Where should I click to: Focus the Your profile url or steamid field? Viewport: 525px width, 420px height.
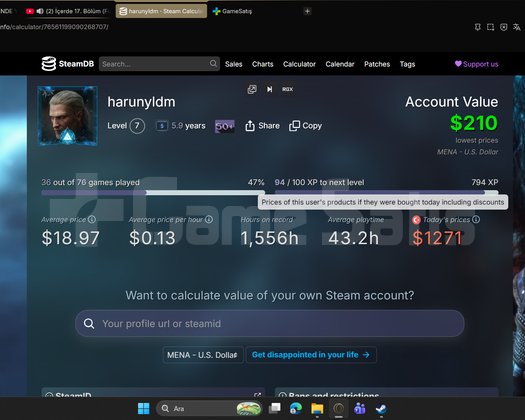point(270,324)
